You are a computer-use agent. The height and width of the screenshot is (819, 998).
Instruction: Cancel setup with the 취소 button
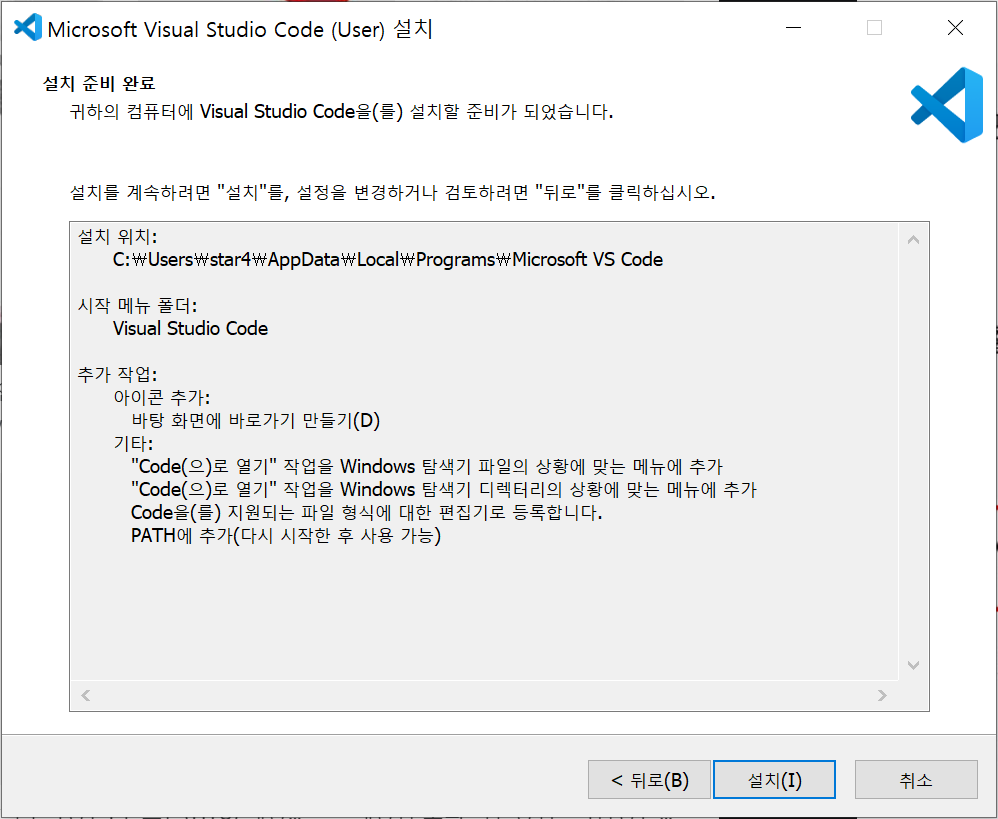916,779
